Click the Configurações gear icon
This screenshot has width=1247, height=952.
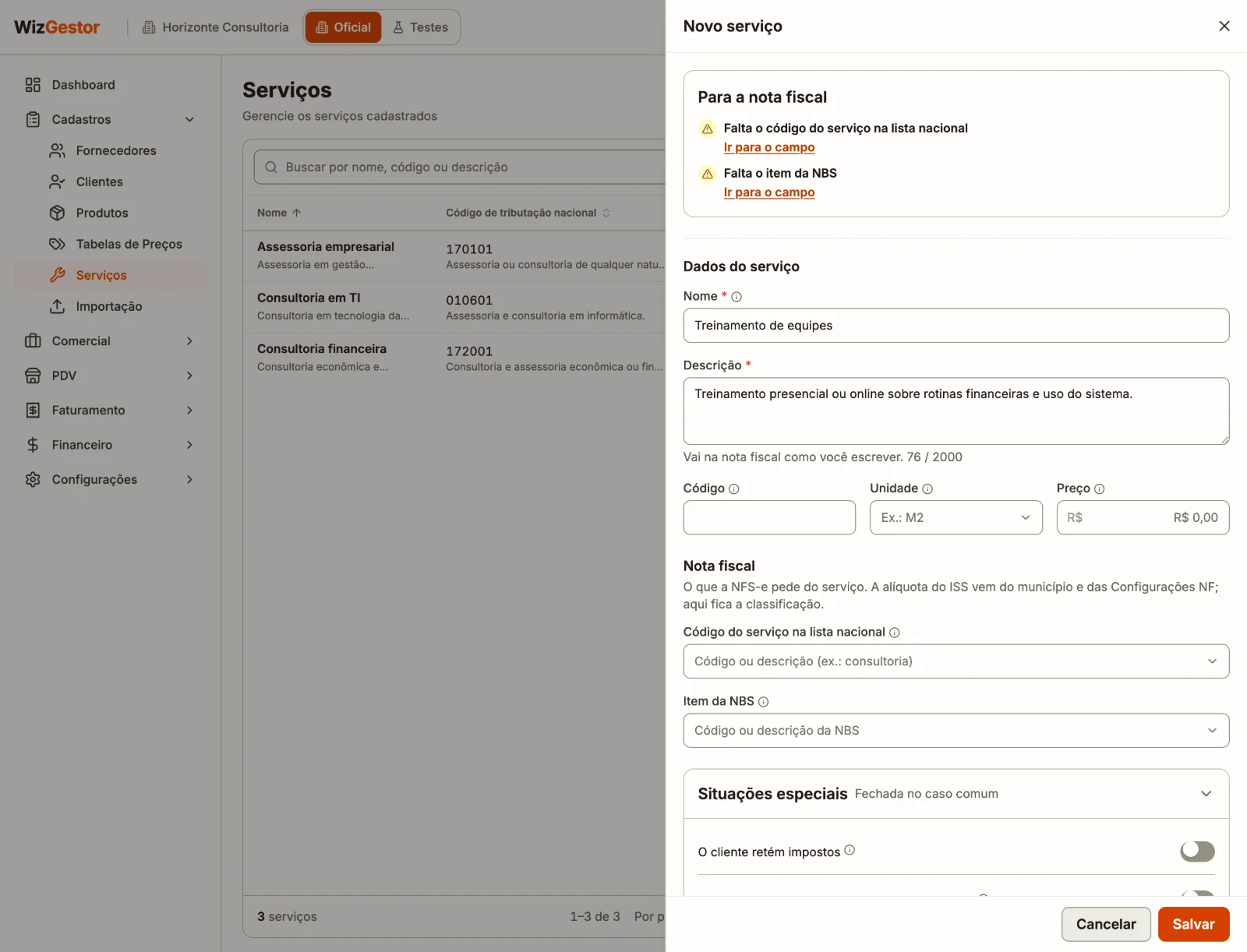tap(33, 479)
